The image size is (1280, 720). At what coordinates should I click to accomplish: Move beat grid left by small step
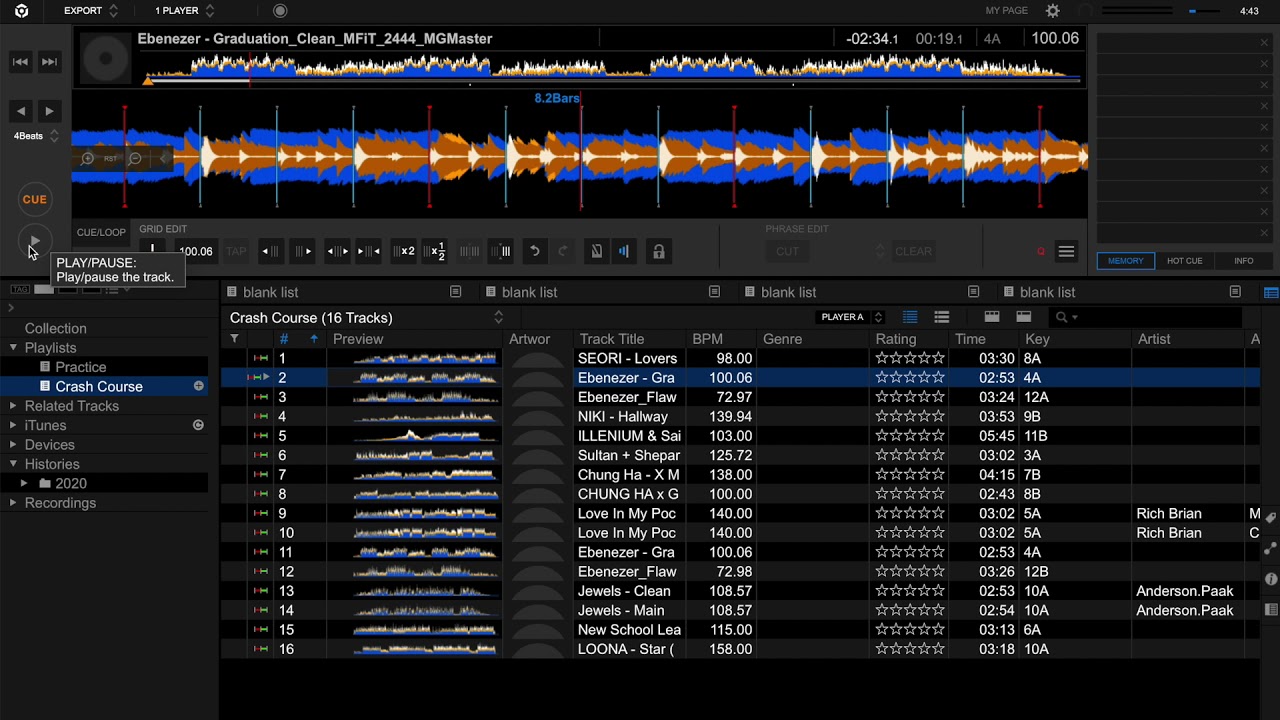271,252
